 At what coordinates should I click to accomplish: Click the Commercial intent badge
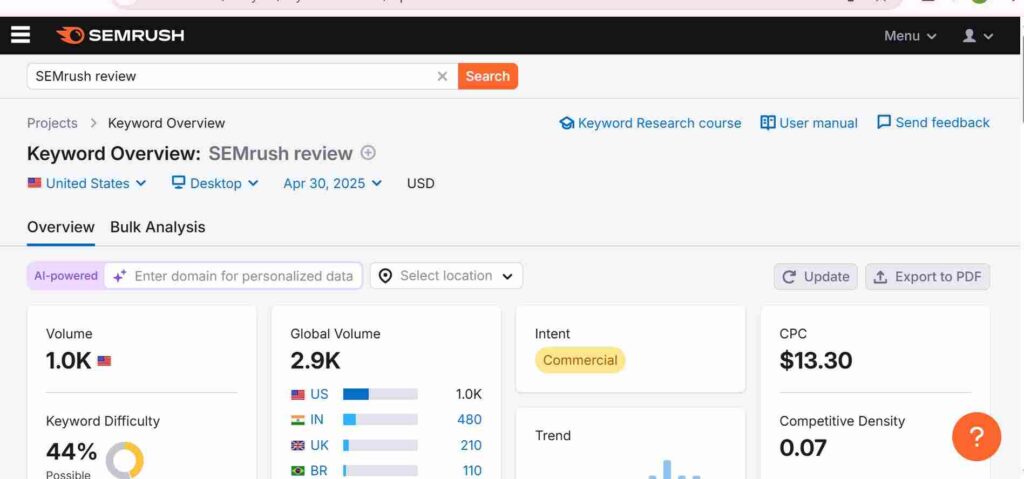[x=580, y=360]
